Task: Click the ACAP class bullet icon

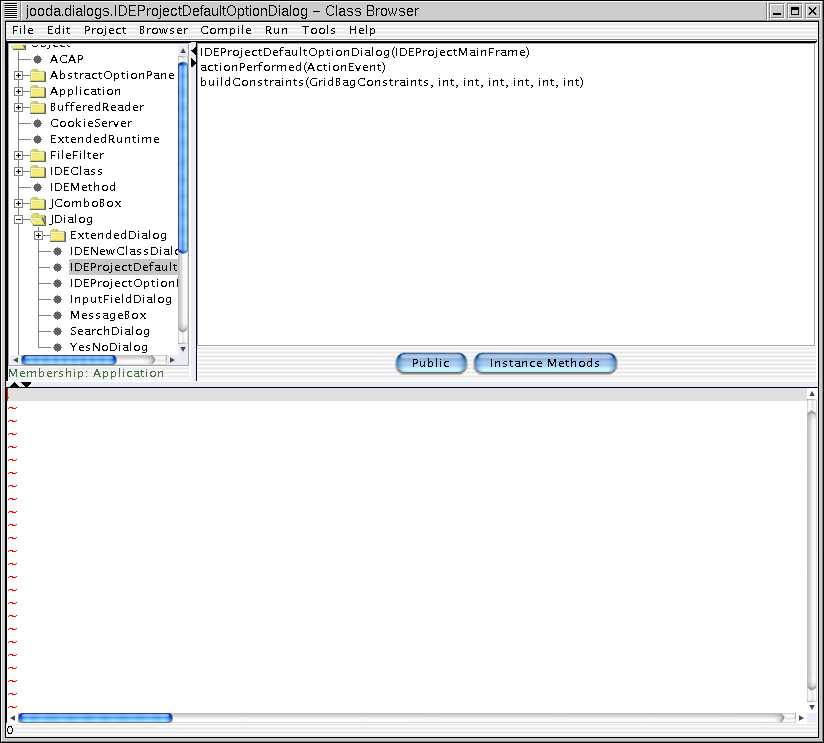Action: click(x=37, y=59)
